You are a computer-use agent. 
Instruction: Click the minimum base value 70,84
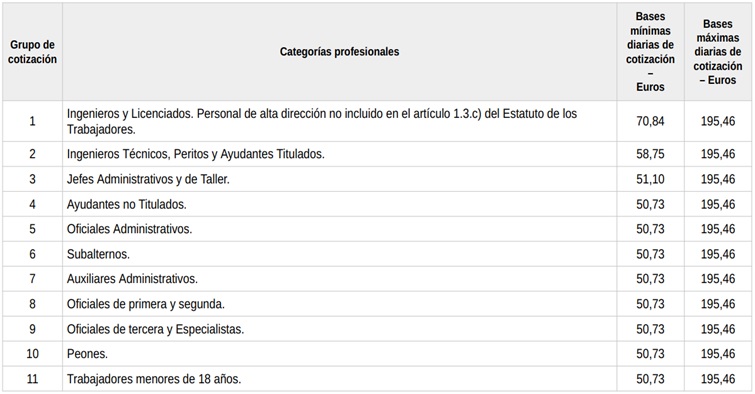(650, 121)
